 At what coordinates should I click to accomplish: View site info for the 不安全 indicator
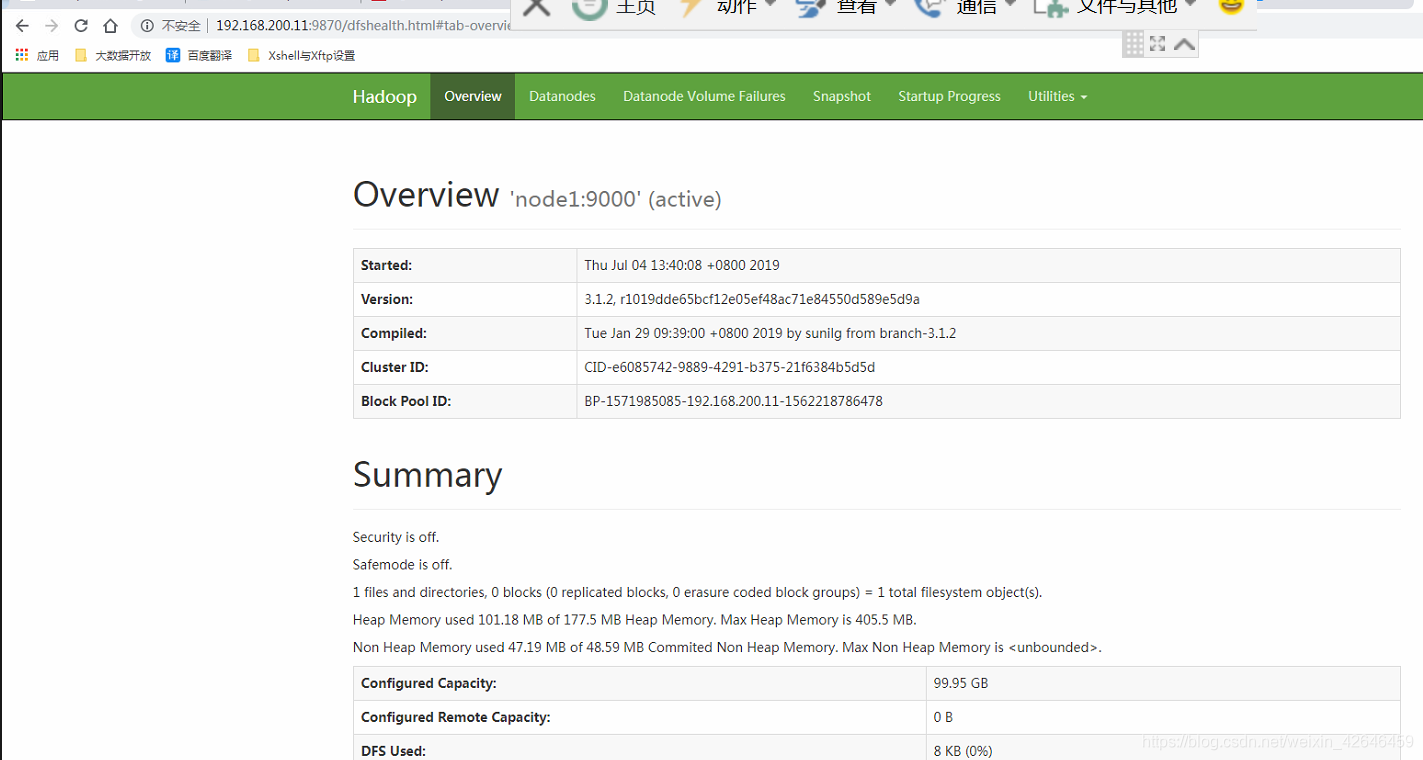(x=171, y=26)
